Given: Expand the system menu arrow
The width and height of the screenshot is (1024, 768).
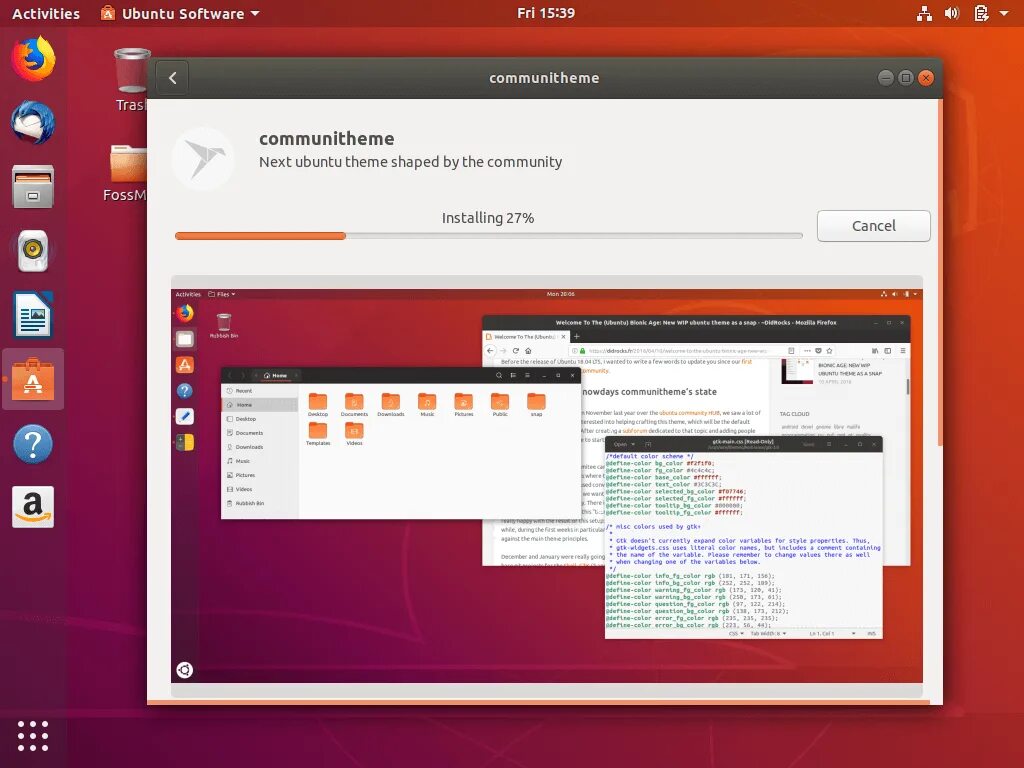Looking at the screenshot, I should point(1004,13).
